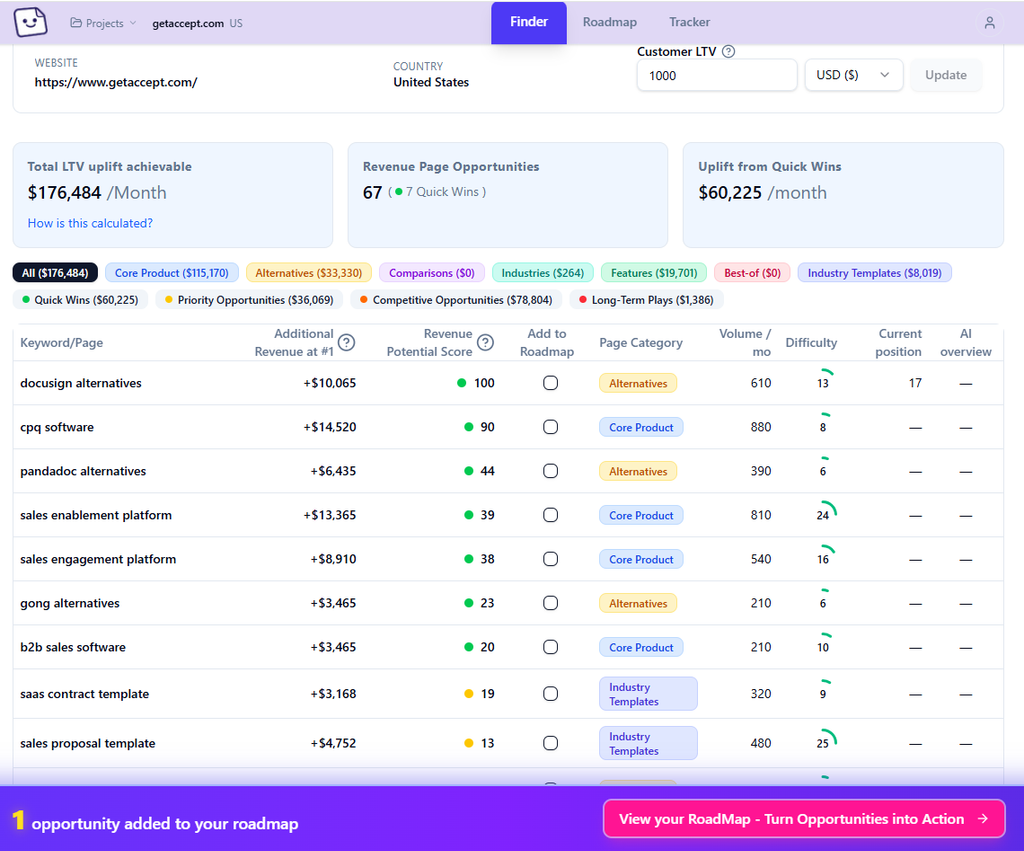Filter by Comparisons ($0)
The height and width of the screenshot is (851, 1024).
tap(432, 273)
